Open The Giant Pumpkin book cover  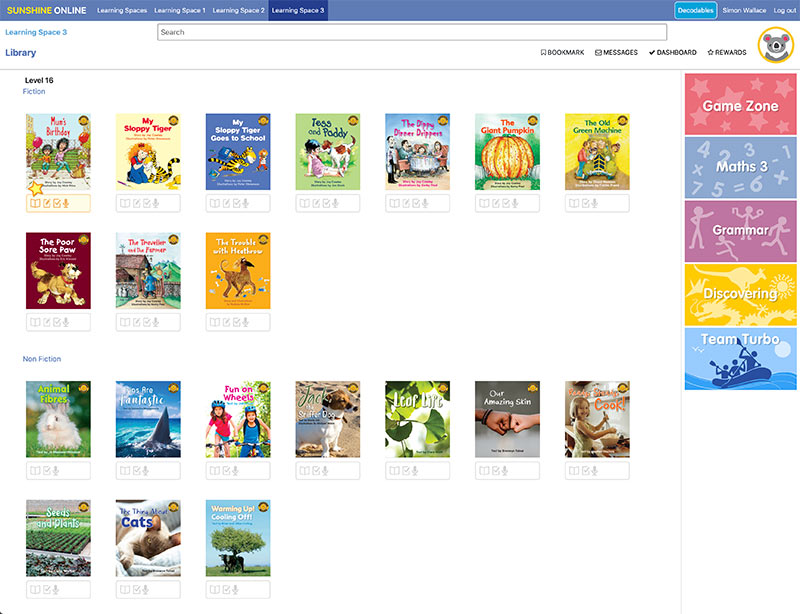507,151
